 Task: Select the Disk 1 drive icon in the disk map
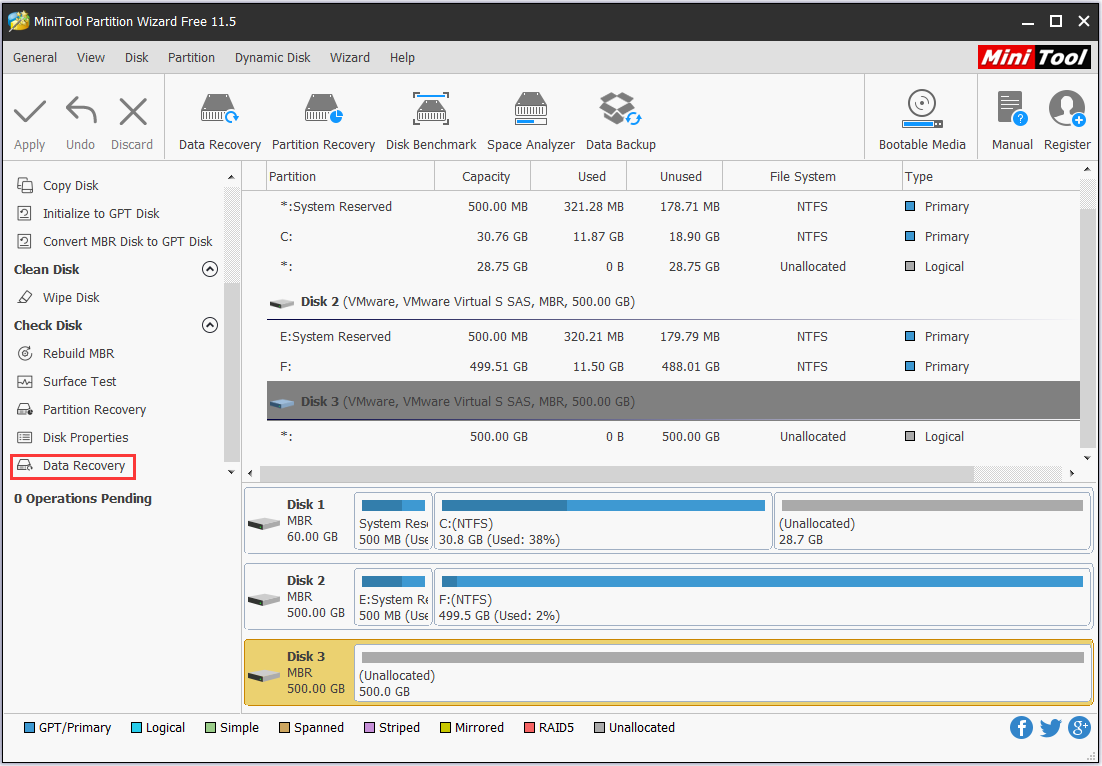click(x=264, y=524)
